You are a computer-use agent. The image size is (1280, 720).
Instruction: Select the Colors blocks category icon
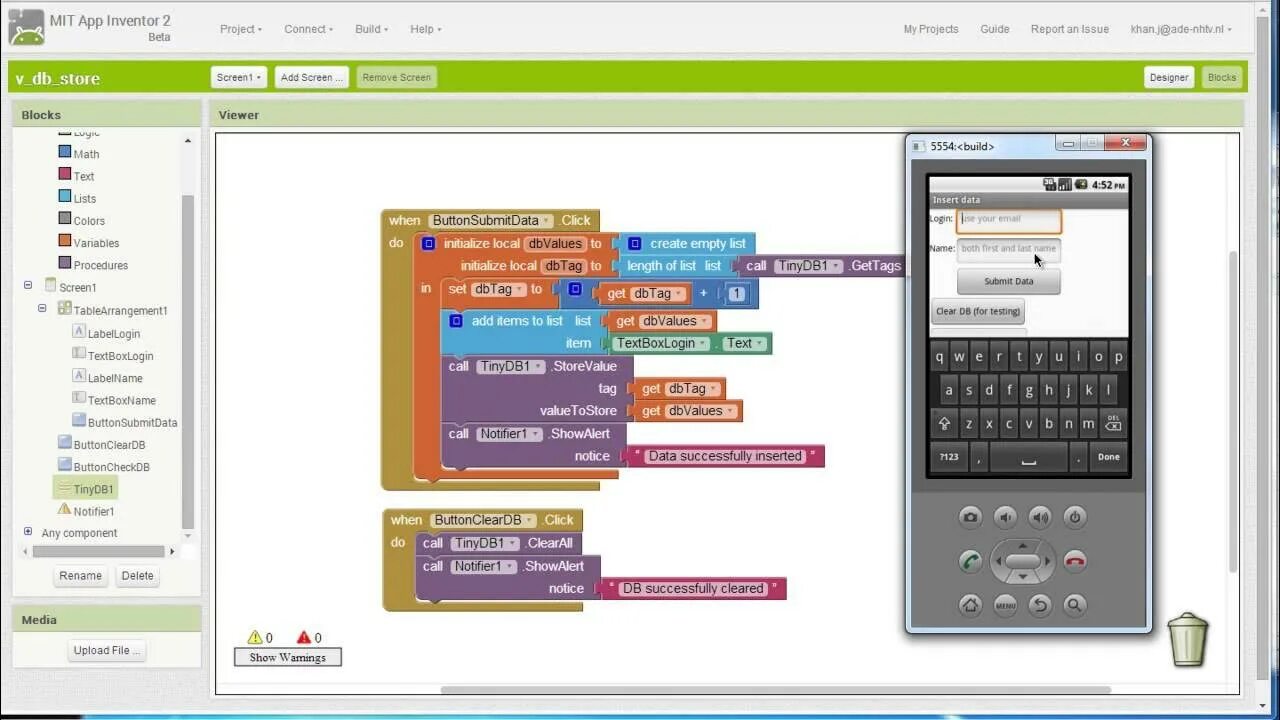tap(65, 218)
